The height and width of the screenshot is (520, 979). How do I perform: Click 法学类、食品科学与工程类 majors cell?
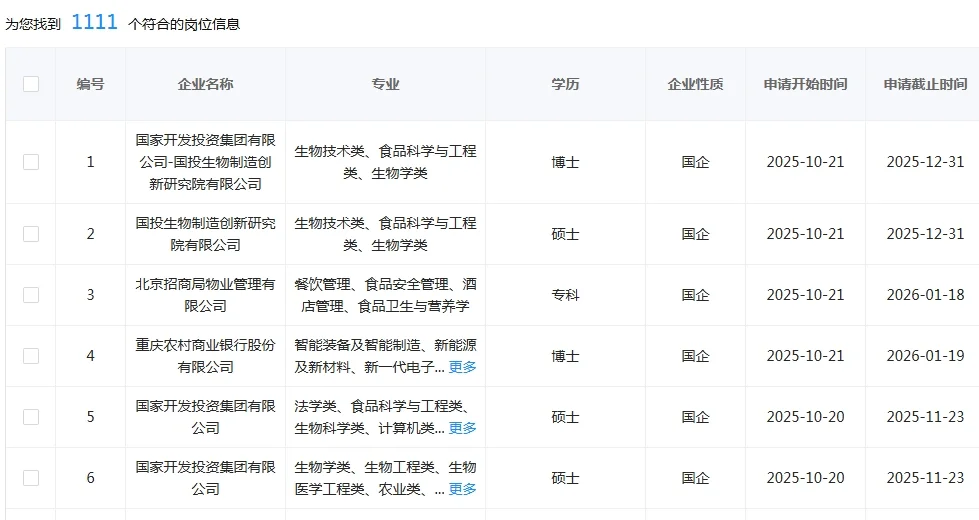(x=385, y=417)
